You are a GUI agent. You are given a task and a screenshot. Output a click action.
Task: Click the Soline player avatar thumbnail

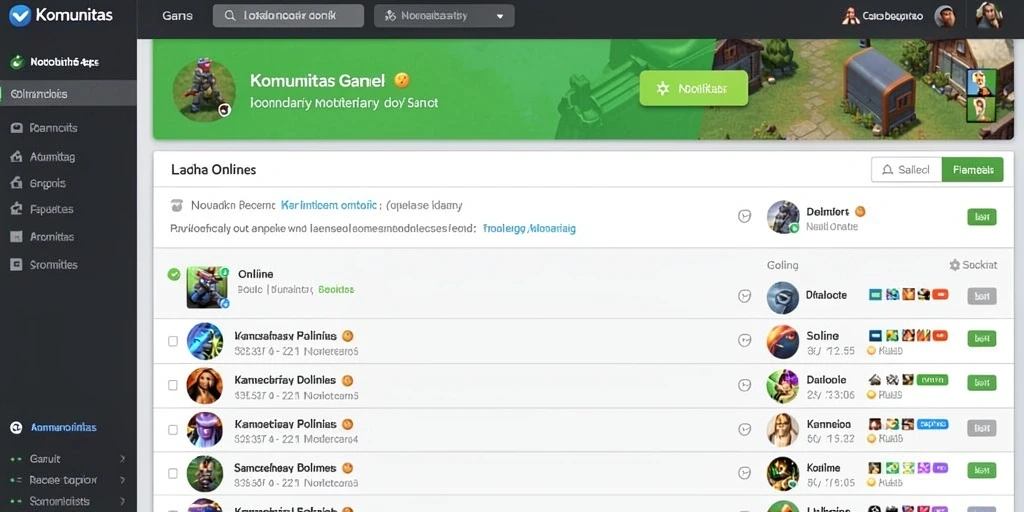782,342
